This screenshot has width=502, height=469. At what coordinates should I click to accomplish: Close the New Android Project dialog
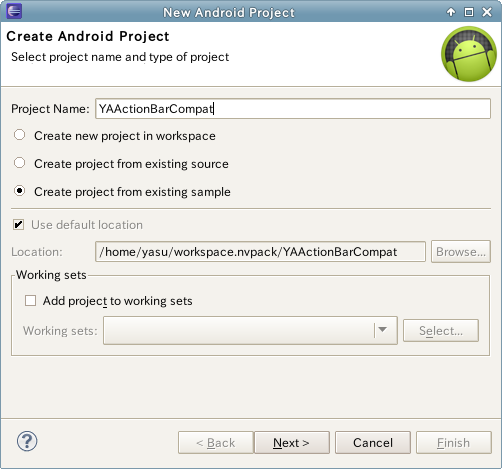[487, 12]
